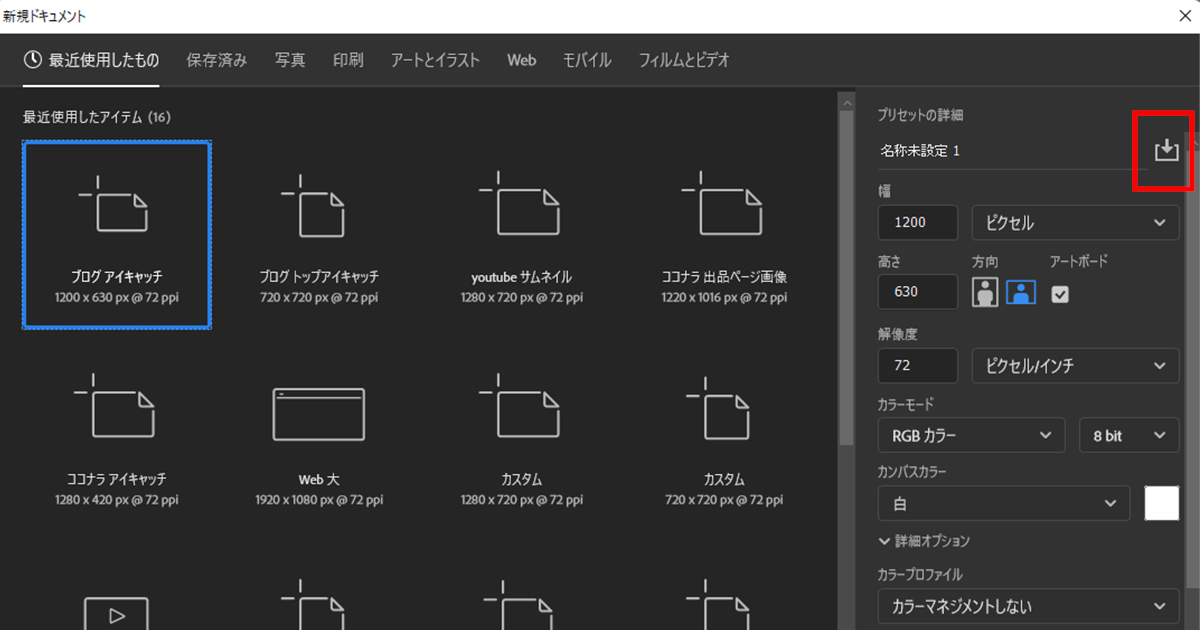The height and width of the screenshot is (630, 1200).
Task: Select the ブログ アイキャッチ preset
Action: 117,235
